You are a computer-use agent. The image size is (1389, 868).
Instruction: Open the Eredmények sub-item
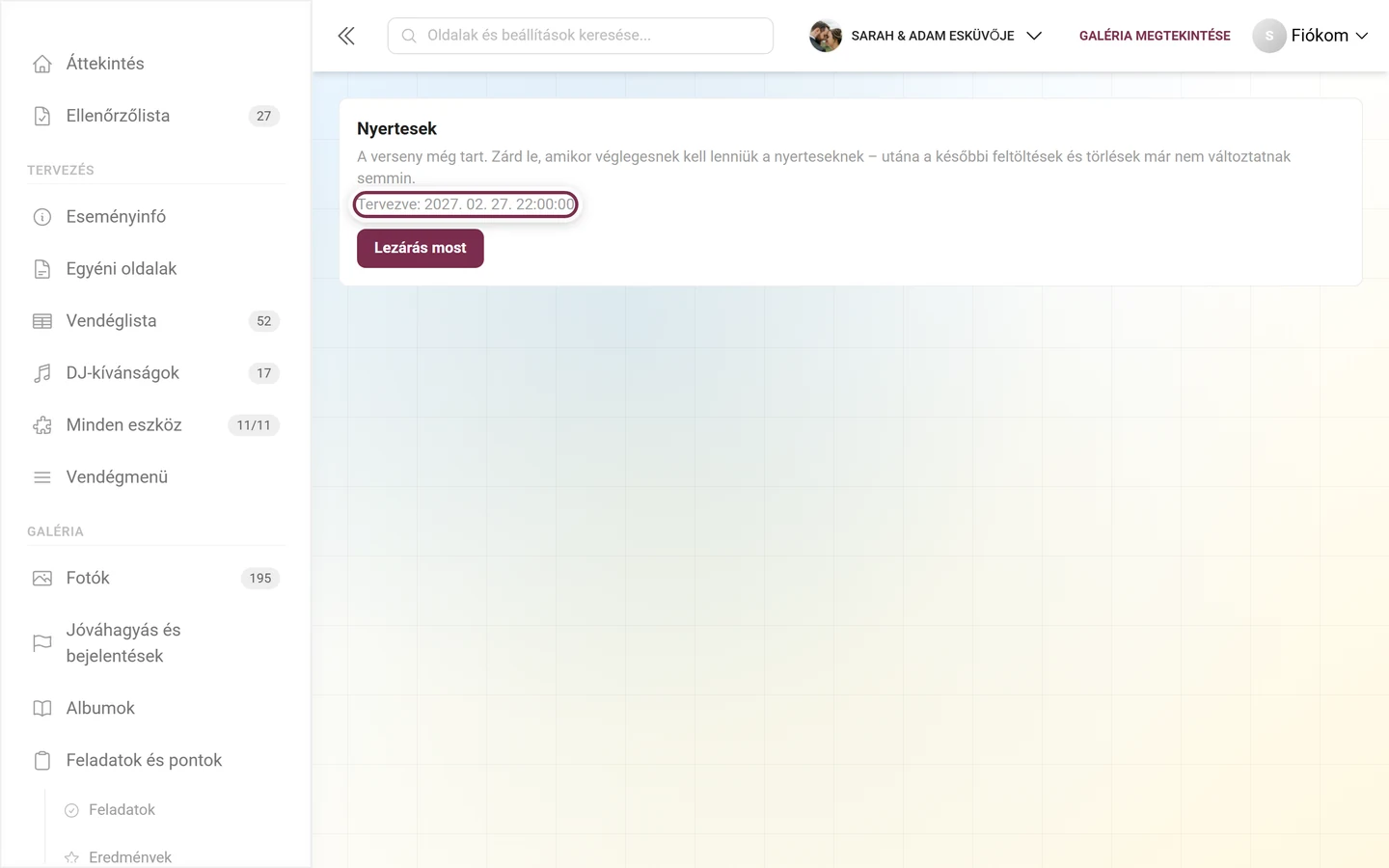click(130, 857)
